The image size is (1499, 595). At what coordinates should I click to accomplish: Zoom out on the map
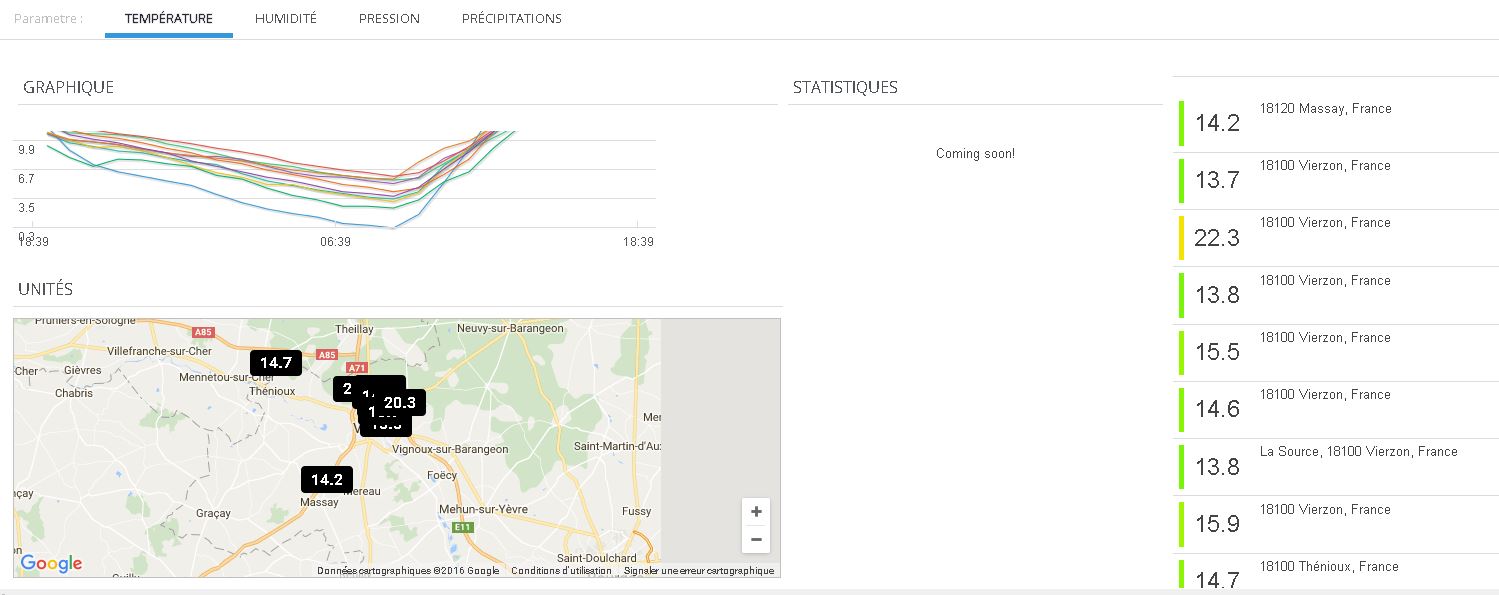click(x=756, y=540)
